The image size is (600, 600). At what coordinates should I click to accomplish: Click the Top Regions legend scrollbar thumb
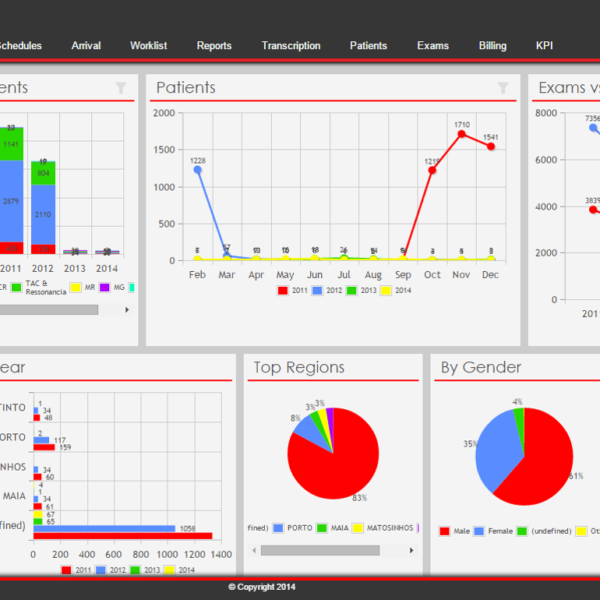320,550
